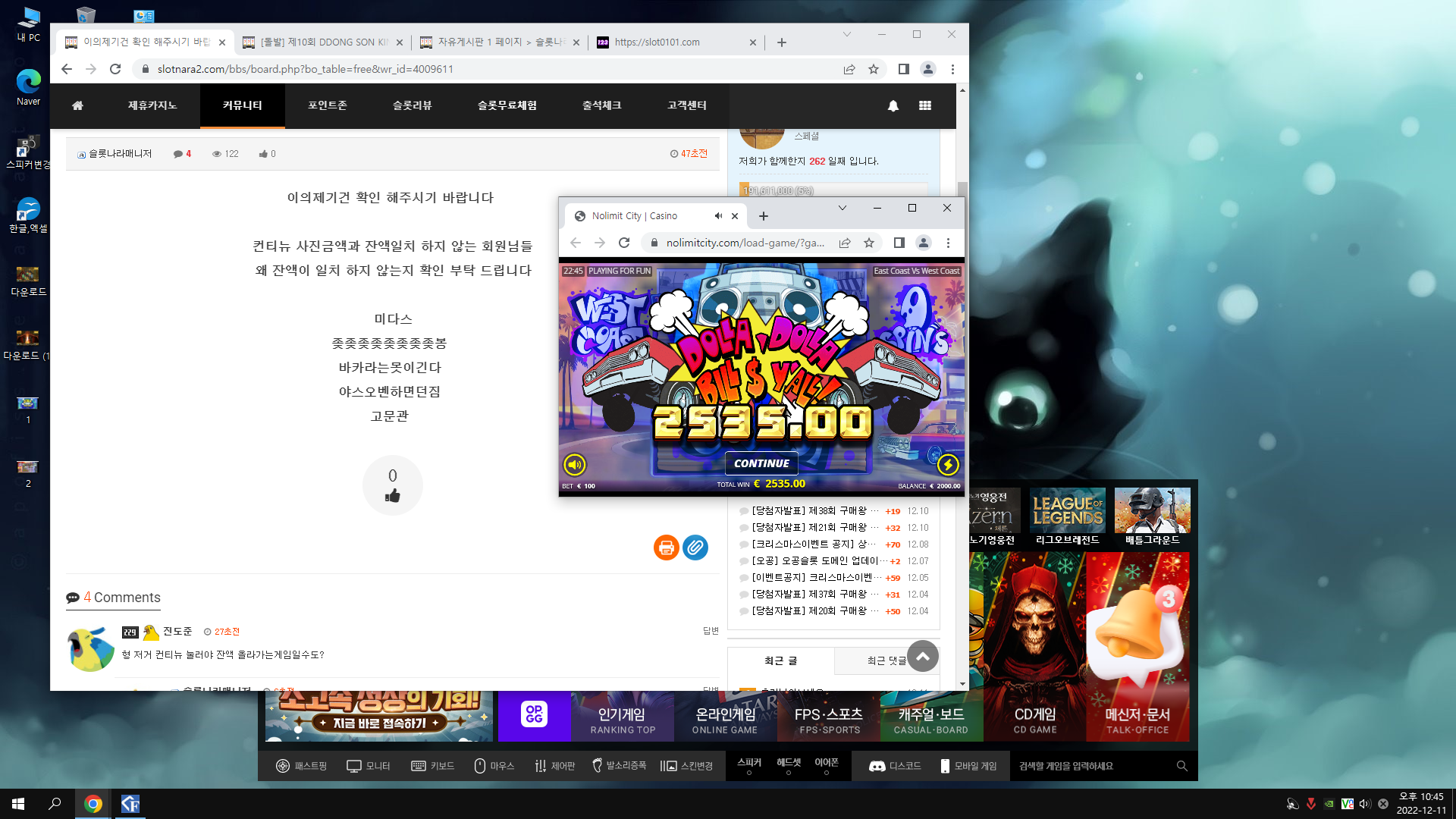Screen dimensions: 1456x819
Task: Open the Windows Start menu
Action: 18,804
